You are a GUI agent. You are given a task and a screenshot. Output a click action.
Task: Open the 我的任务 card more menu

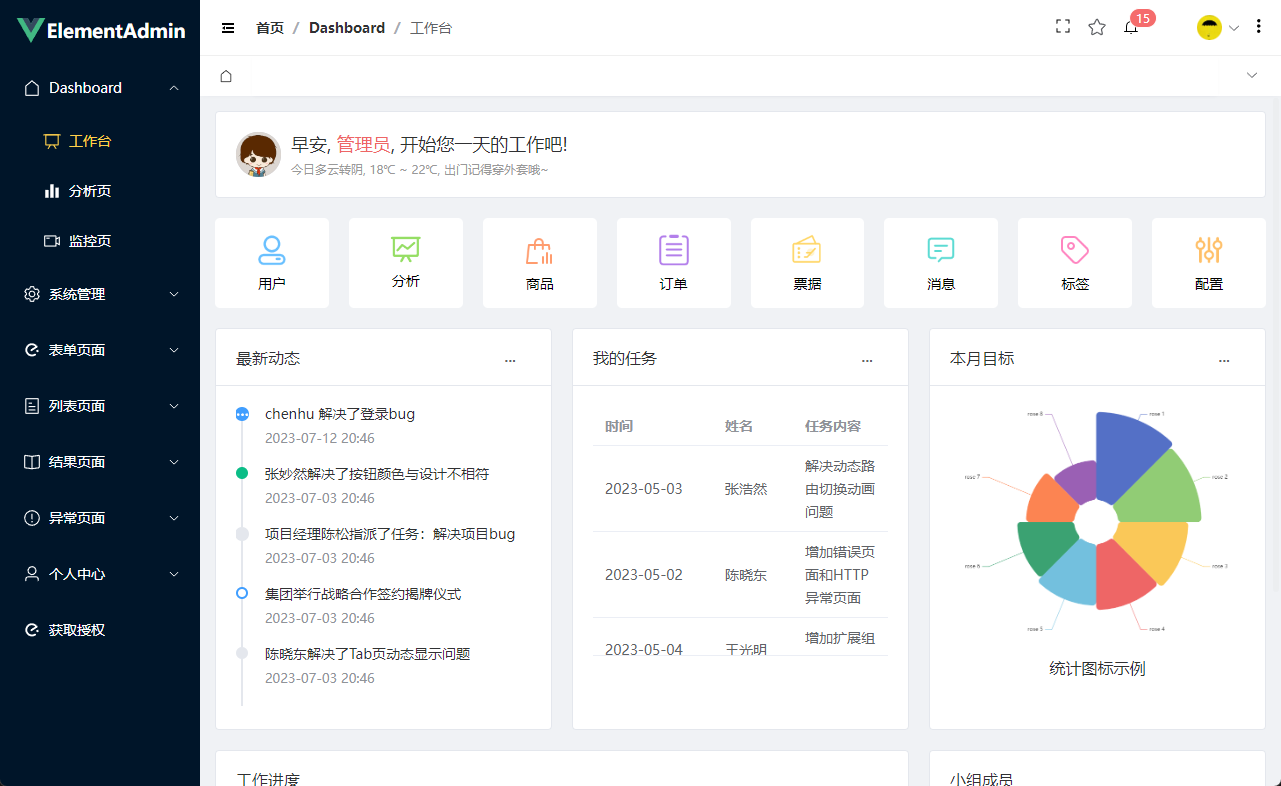click(867, 359)
